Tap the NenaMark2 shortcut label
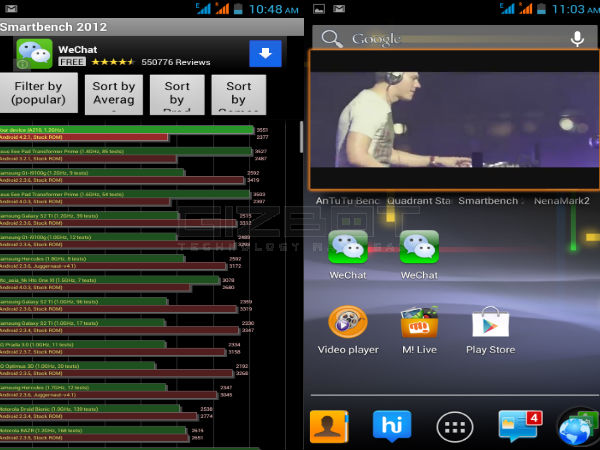 [x=562, y=201]
